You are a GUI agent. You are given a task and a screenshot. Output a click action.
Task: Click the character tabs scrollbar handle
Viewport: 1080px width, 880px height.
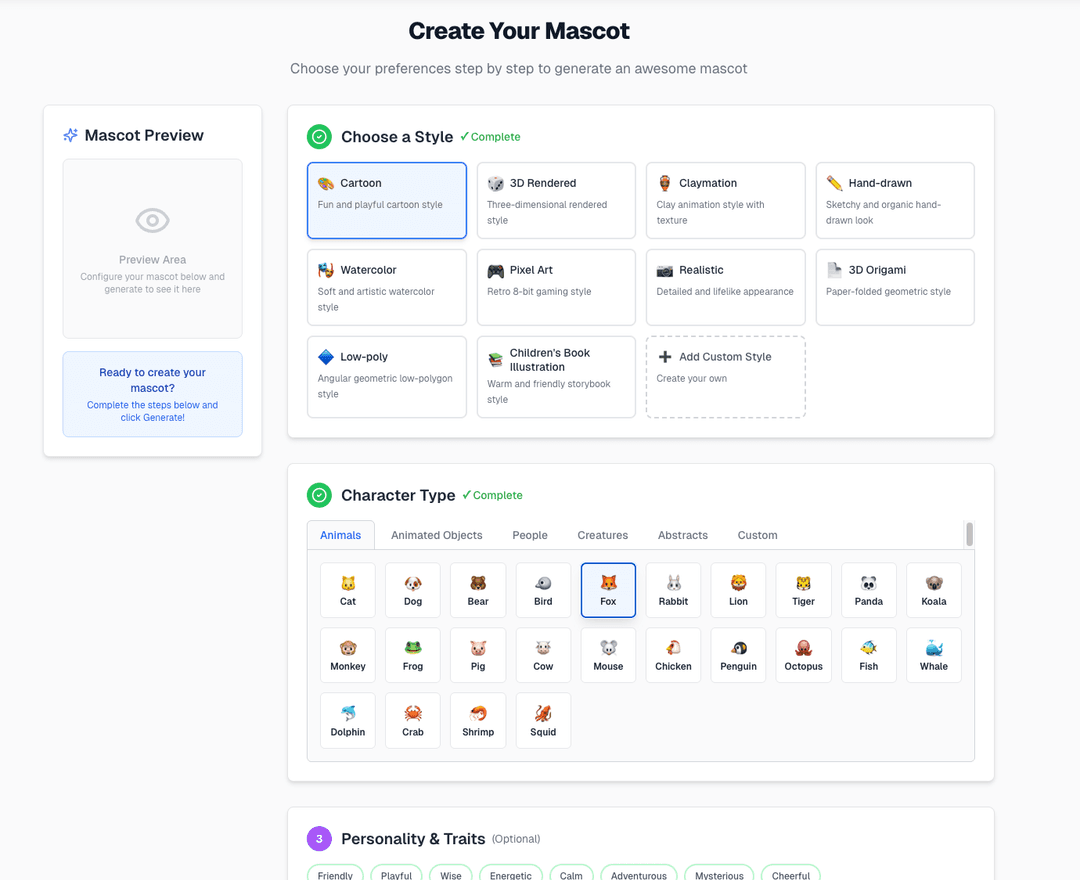click(969, 534)
